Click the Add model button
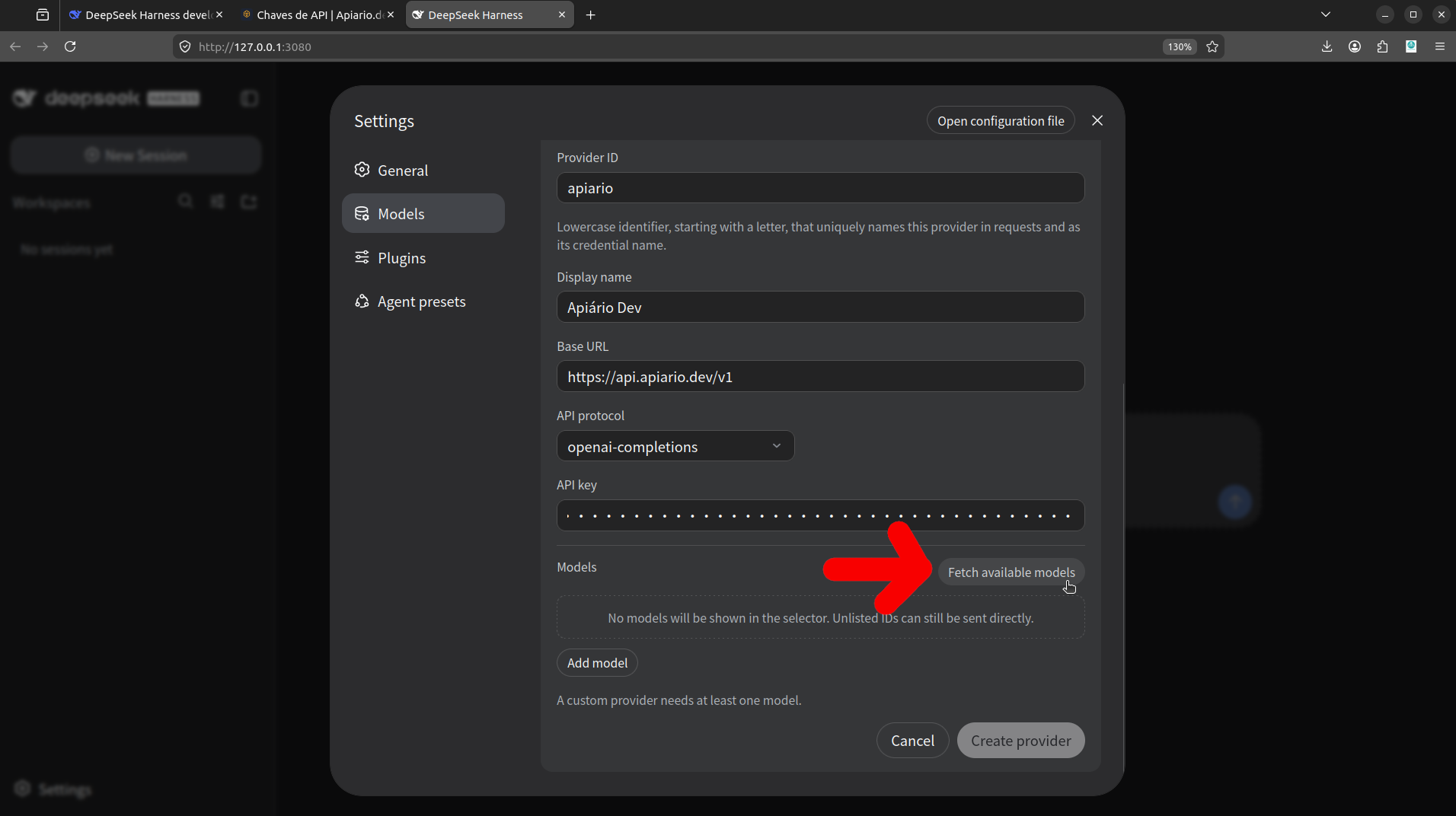Image resolution: width=1456 pixels, height=816 pixels. [x=597, y=662]
